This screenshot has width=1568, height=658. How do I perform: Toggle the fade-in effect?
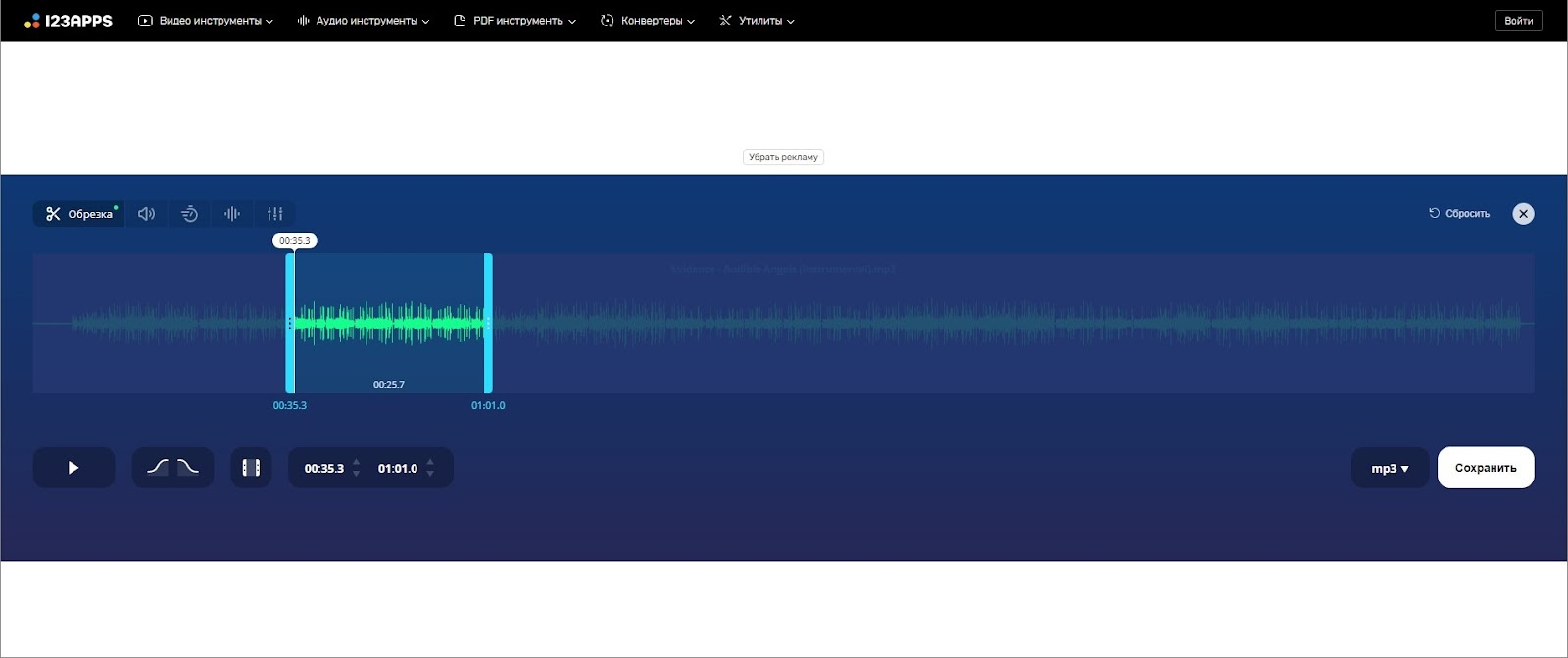click(x=157, y=468)
